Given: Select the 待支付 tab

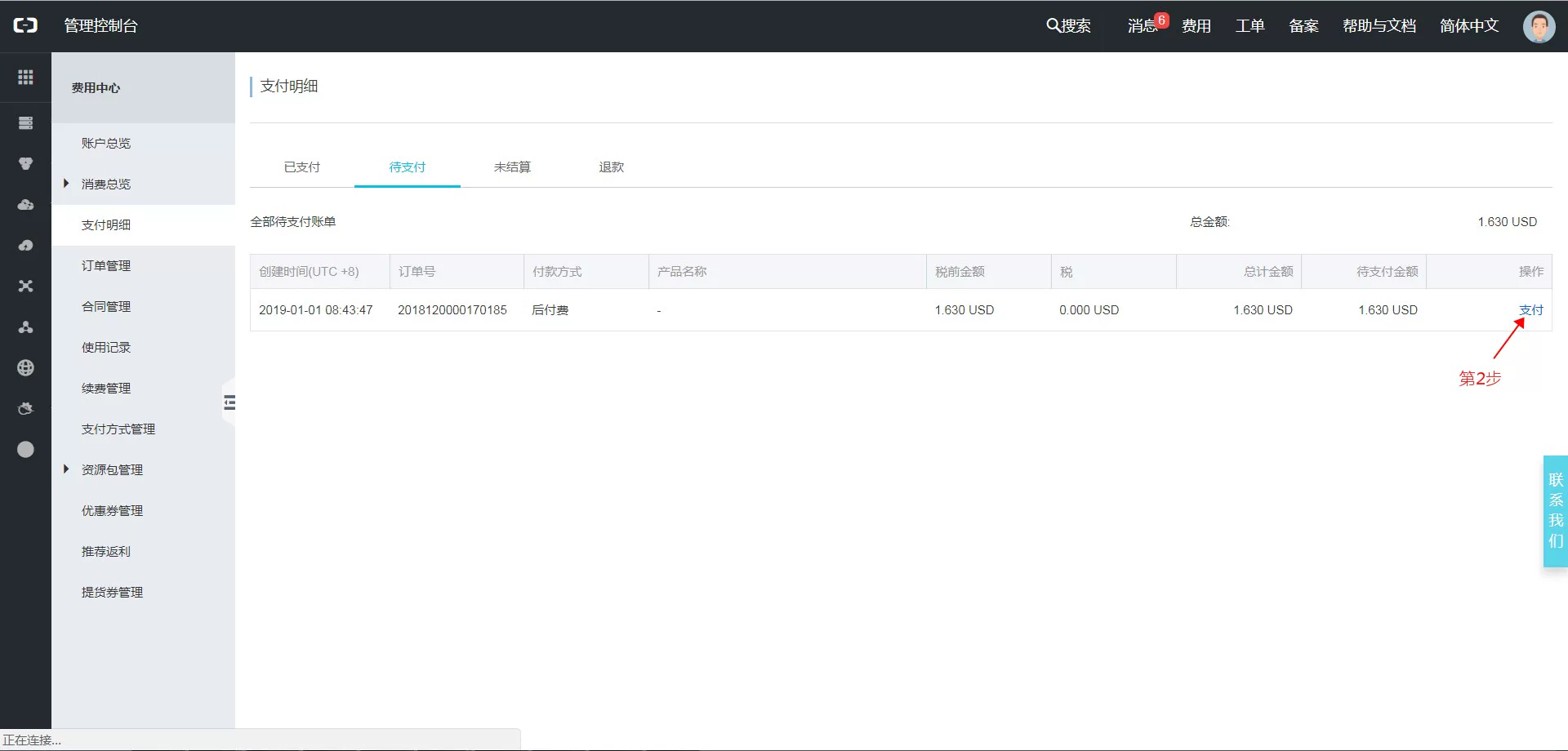Looking at the screenshot, I should (408, 167).
